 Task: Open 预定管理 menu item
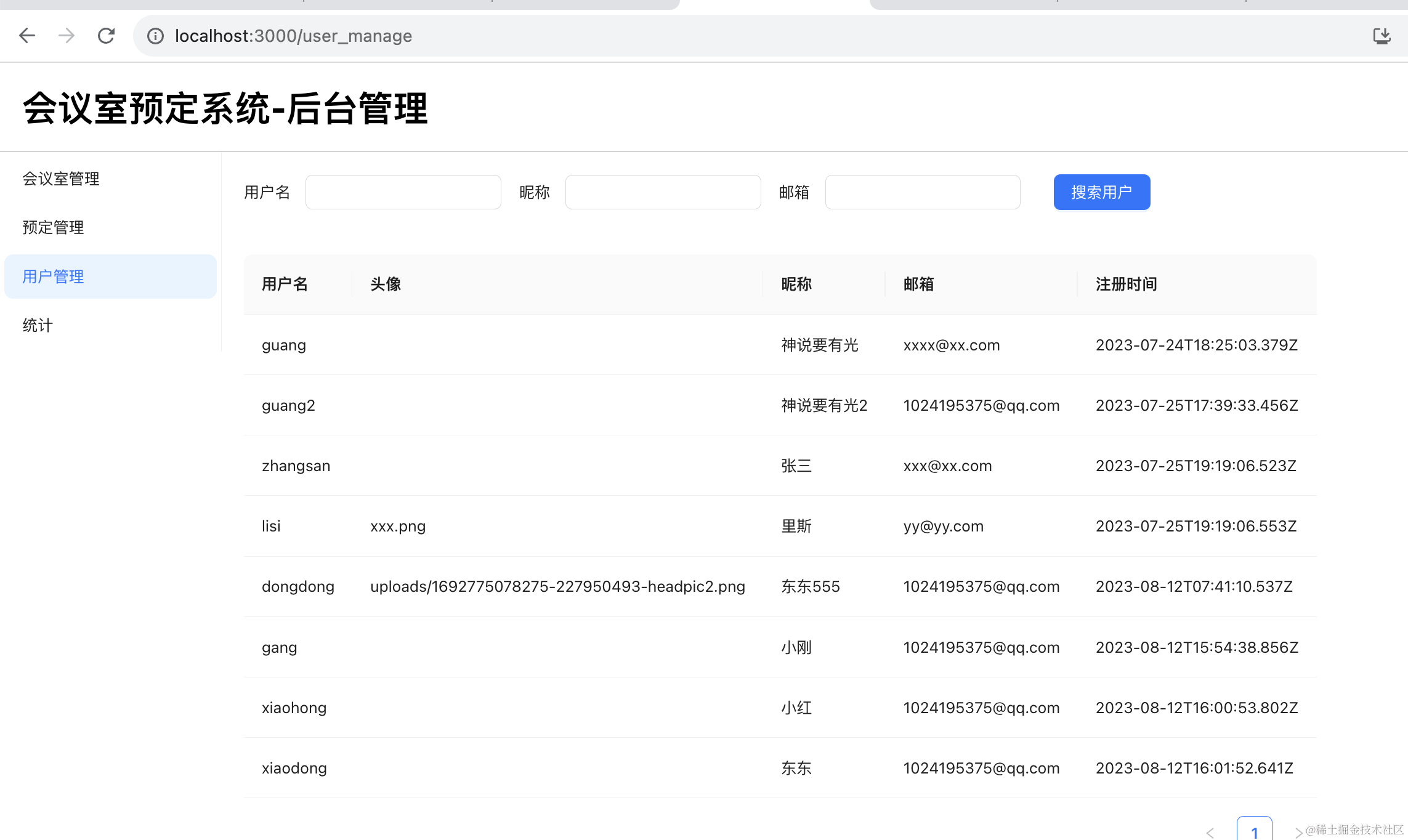[53, 227]
